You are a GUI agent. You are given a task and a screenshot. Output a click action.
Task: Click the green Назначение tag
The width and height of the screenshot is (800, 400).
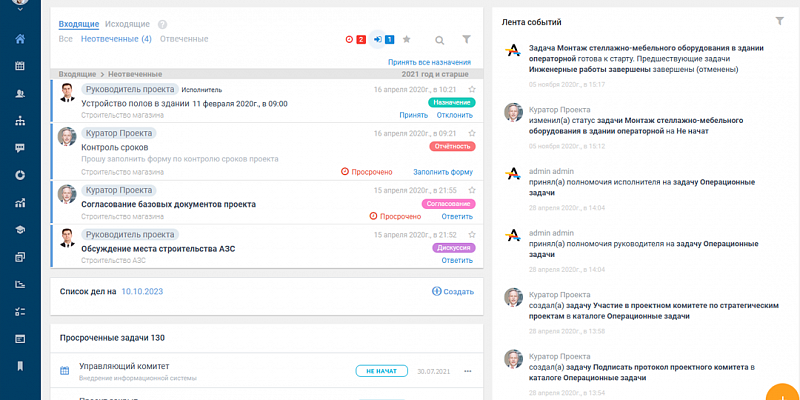tap(452, 103)
